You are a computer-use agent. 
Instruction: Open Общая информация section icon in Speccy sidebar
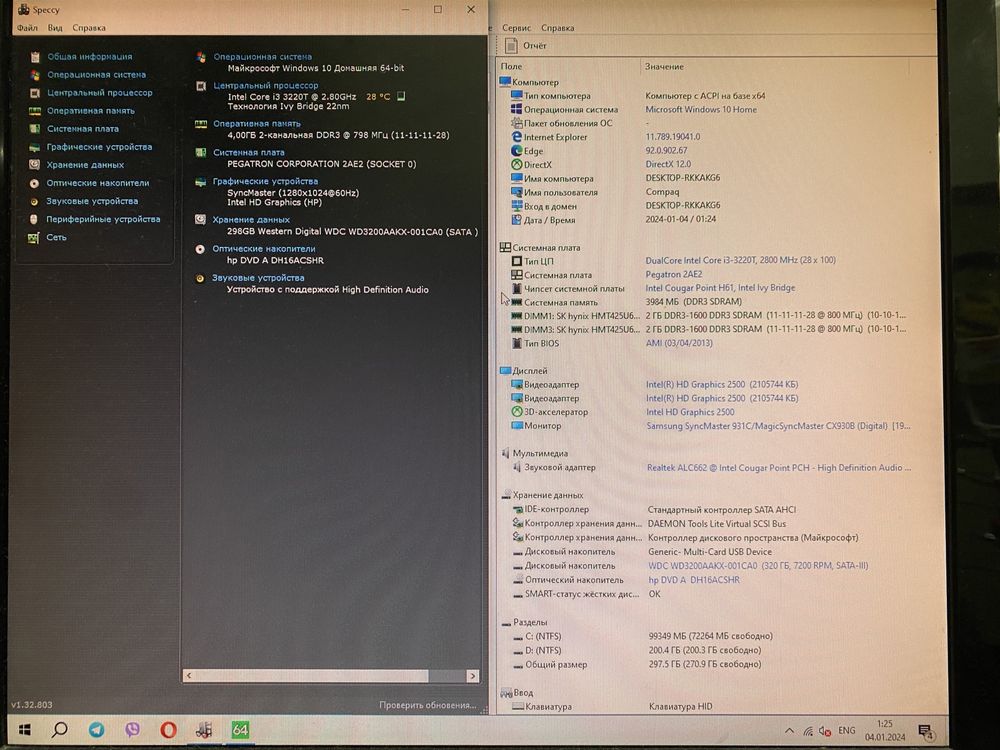[35, 57]
